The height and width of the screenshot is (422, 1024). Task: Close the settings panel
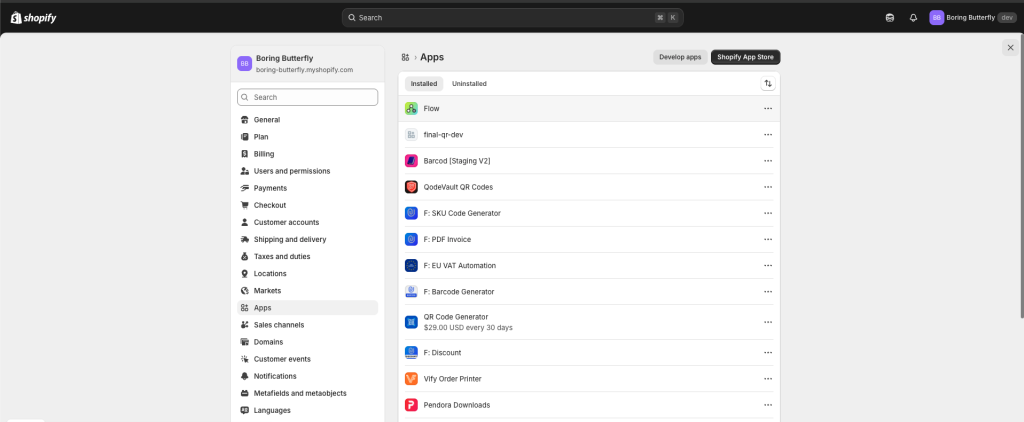pyautogui.click(x=1009, y=47)
